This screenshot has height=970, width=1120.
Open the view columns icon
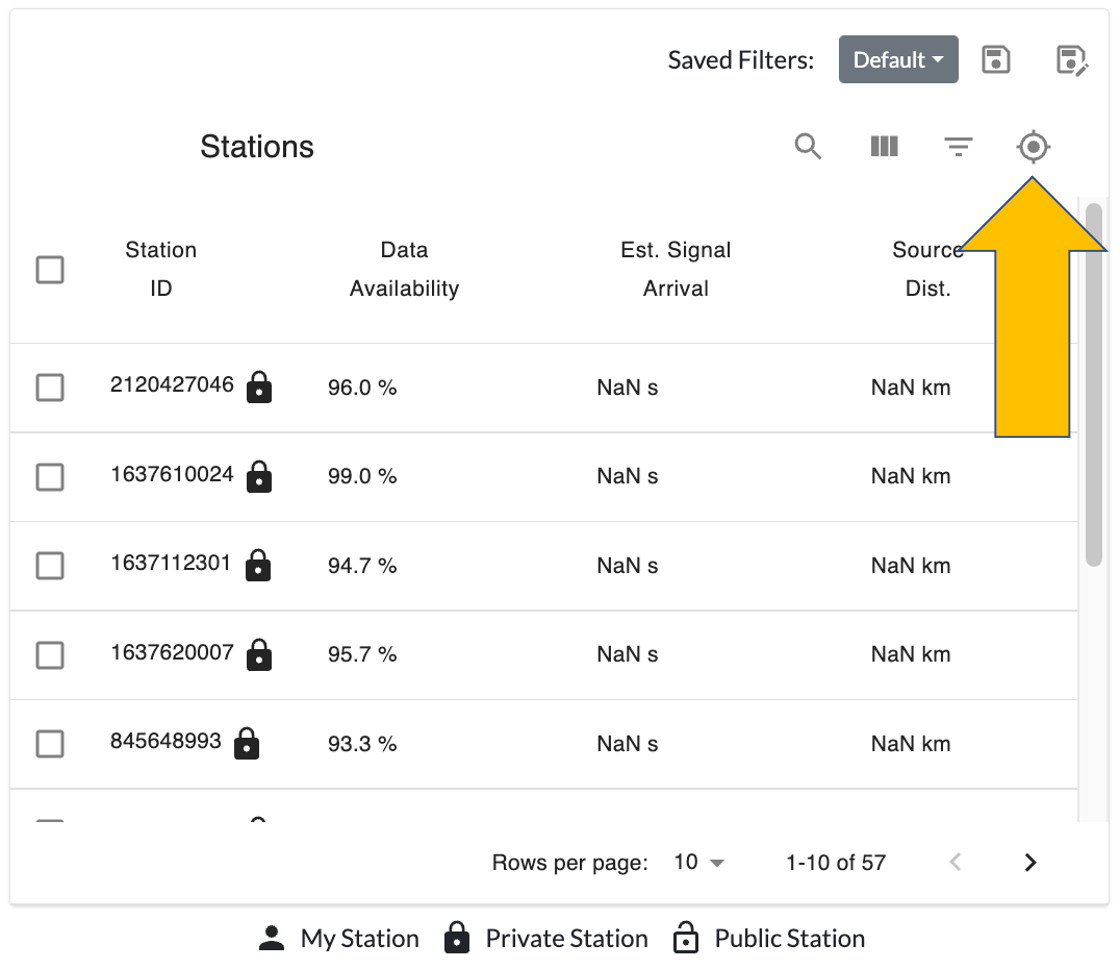pos(884,147)
